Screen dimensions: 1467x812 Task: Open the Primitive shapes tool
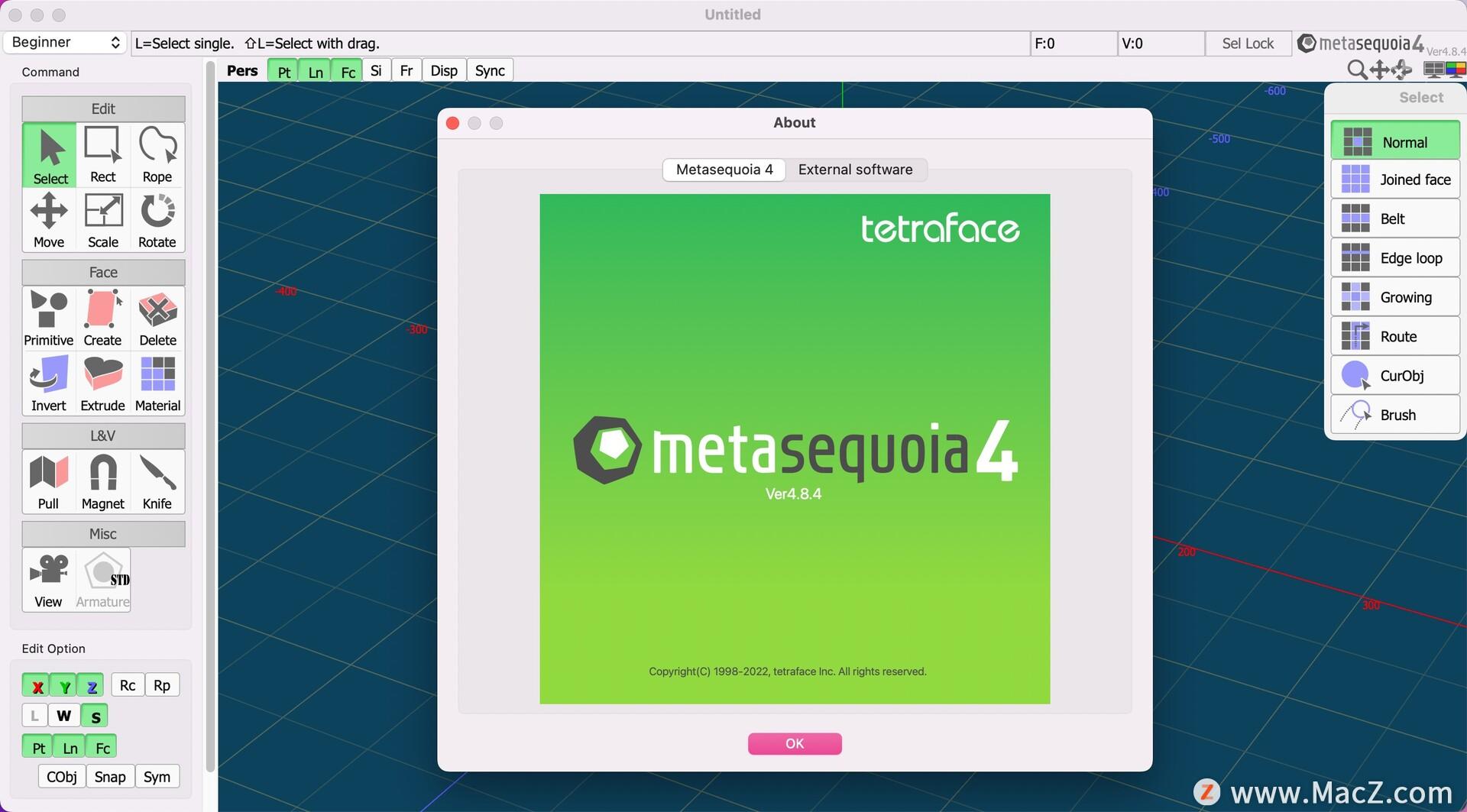pyautogui.click(x=49, y=319)
